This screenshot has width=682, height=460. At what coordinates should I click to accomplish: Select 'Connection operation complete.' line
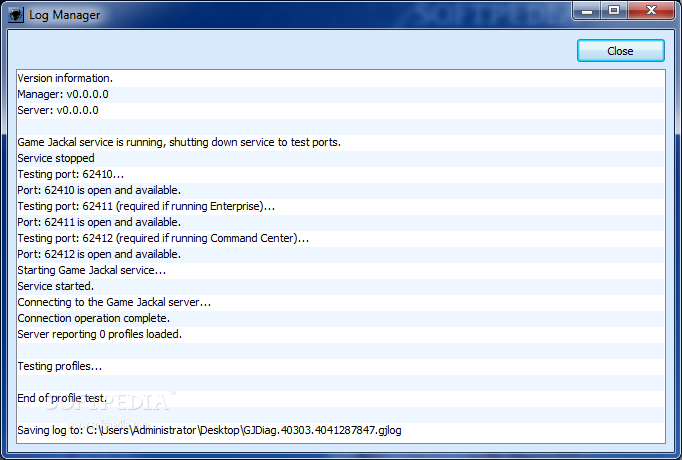click(x=341, y=318)
